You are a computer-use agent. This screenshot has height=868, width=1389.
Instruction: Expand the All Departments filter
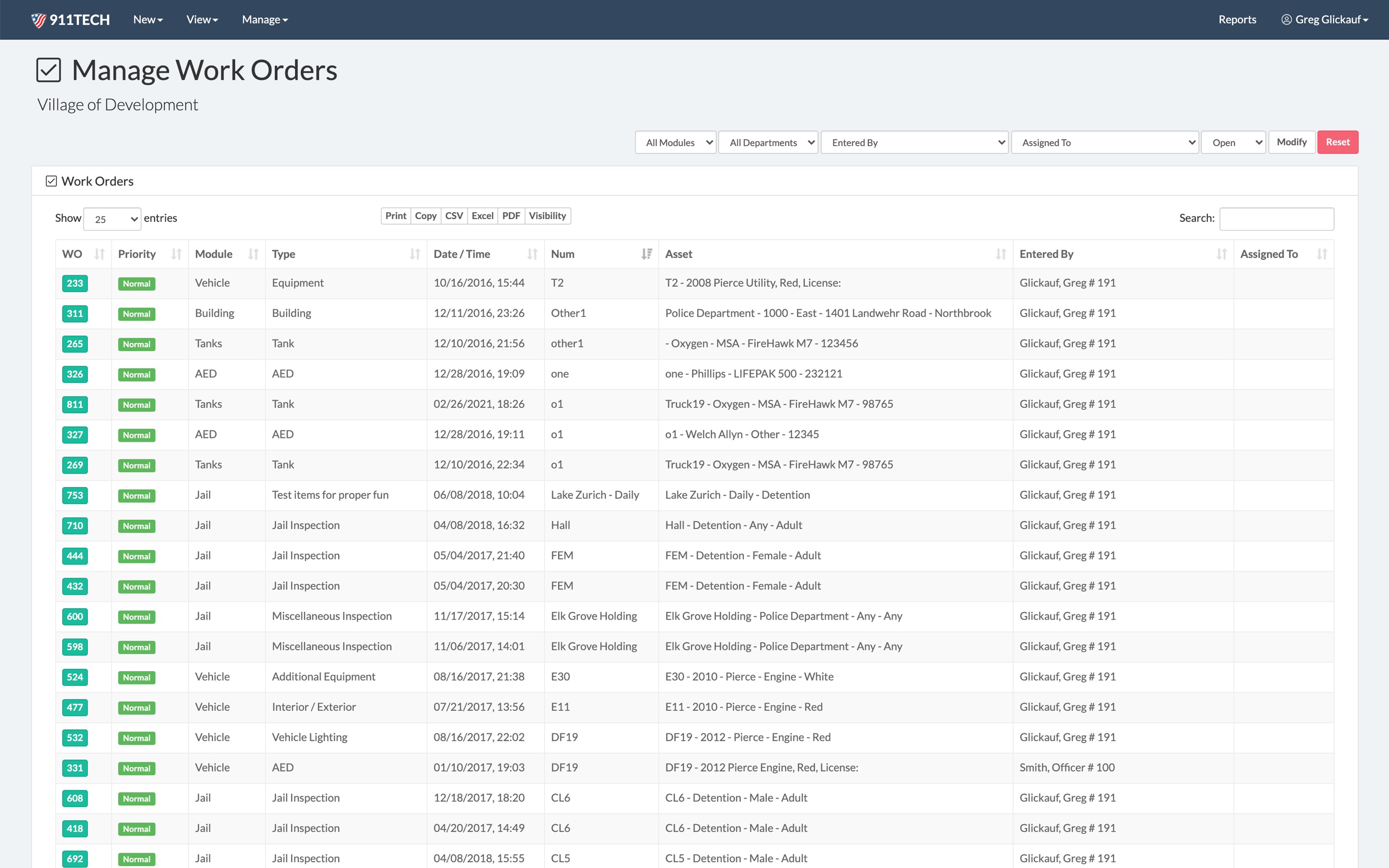click(x=768, y=142)
